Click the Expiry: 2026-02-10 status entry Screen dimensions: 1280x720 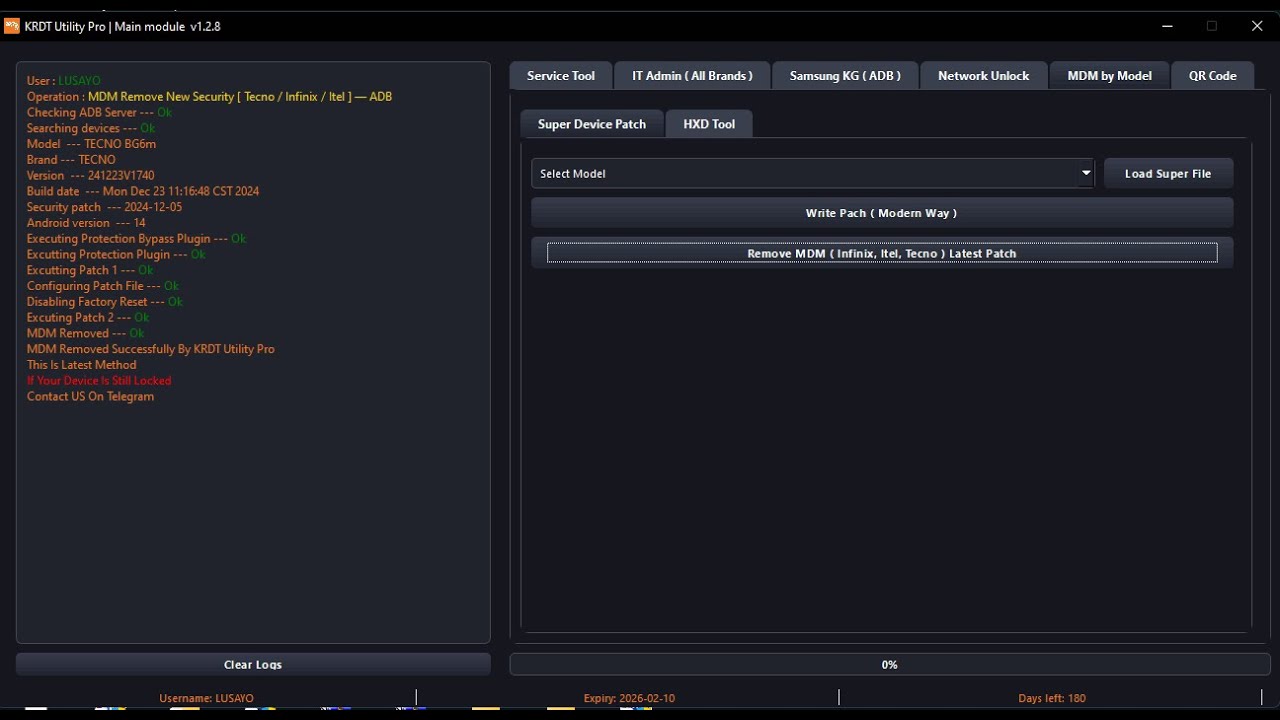629,698
